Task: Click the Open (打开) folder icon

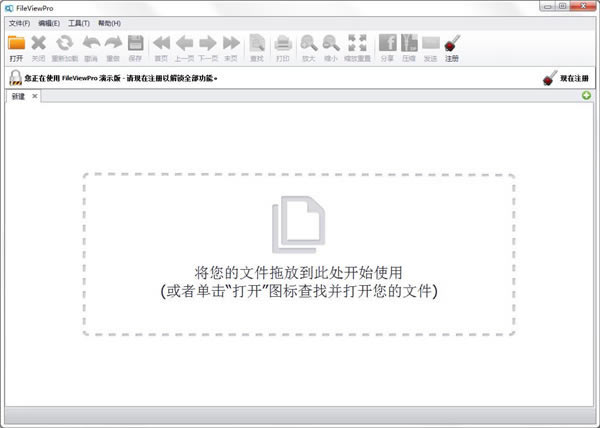Action: [x=16, y=43]
